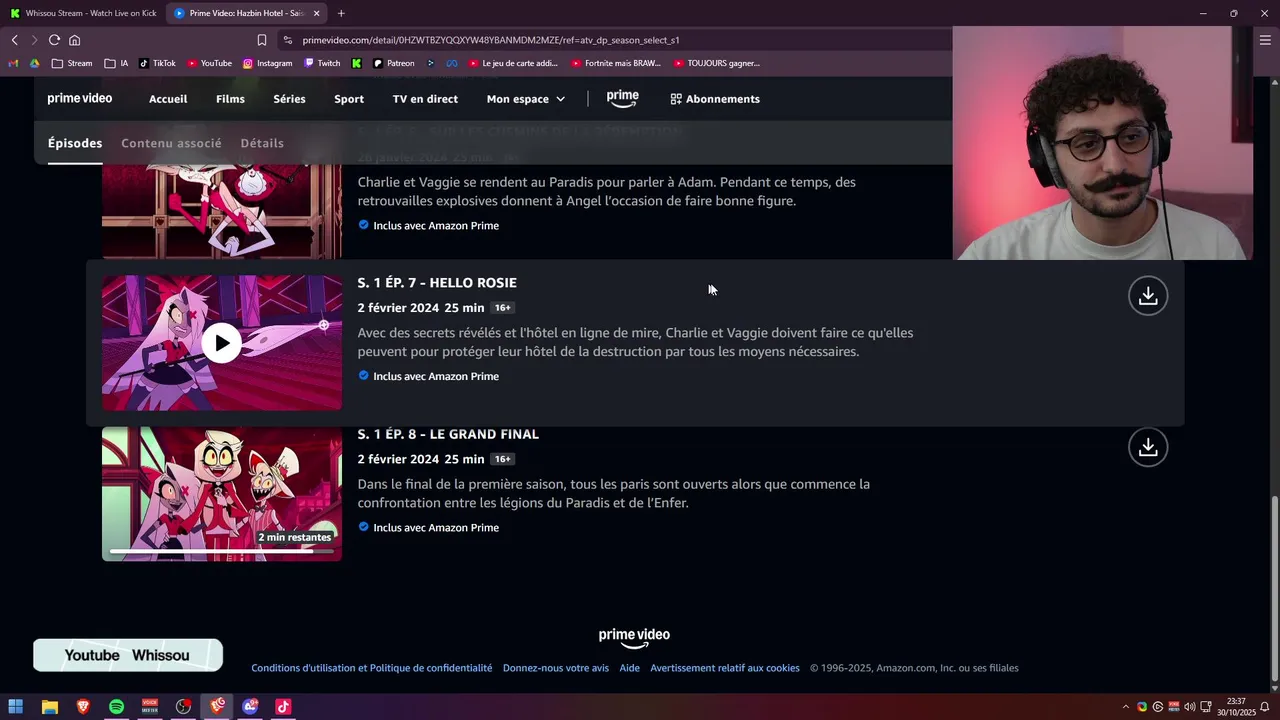
Task: Open Spotify from taskbar
Action: tap(116, 707)
